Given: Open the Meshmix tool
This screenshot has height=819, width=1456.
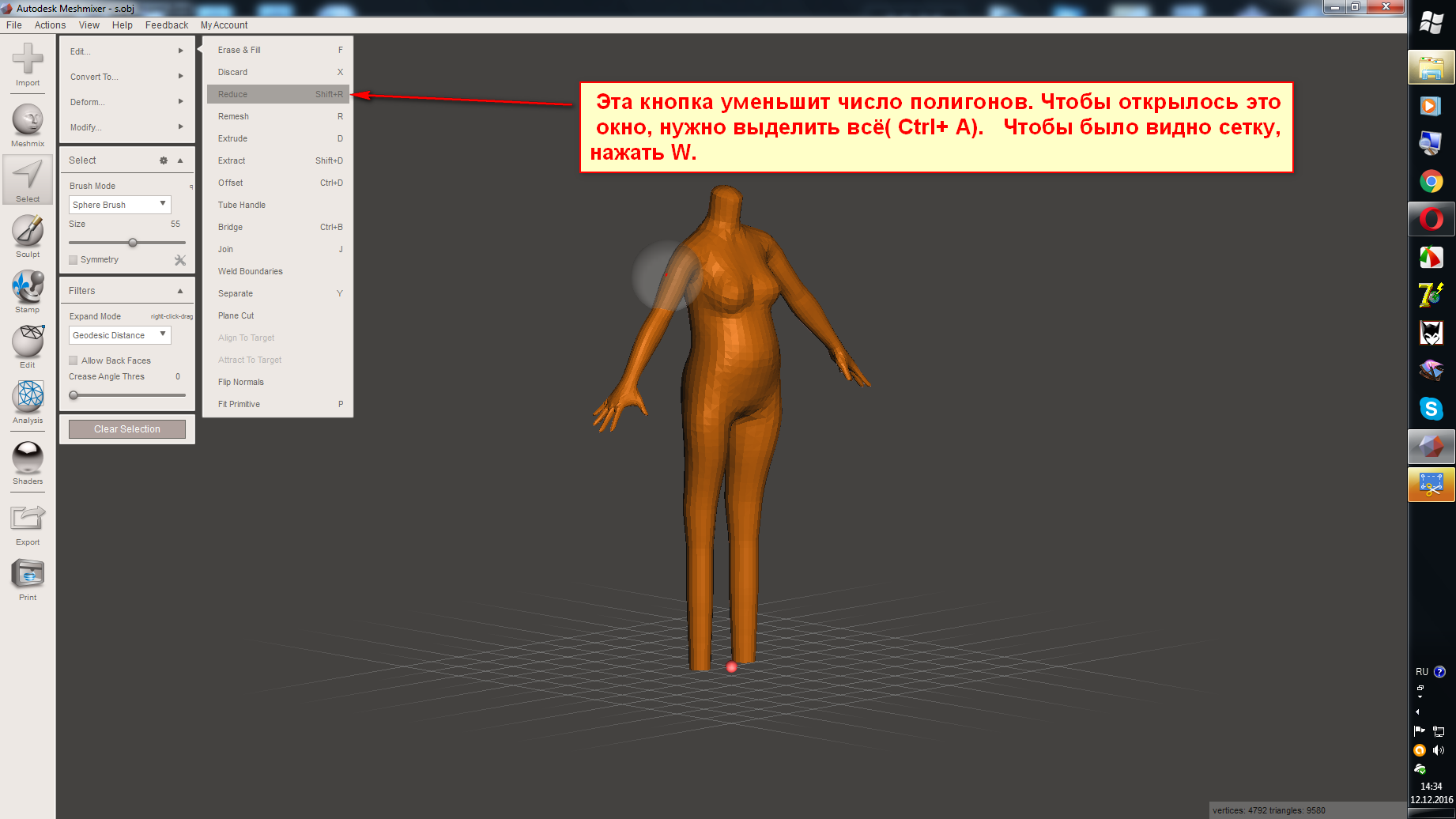Looking at the screenshot, I should (28, 125).
